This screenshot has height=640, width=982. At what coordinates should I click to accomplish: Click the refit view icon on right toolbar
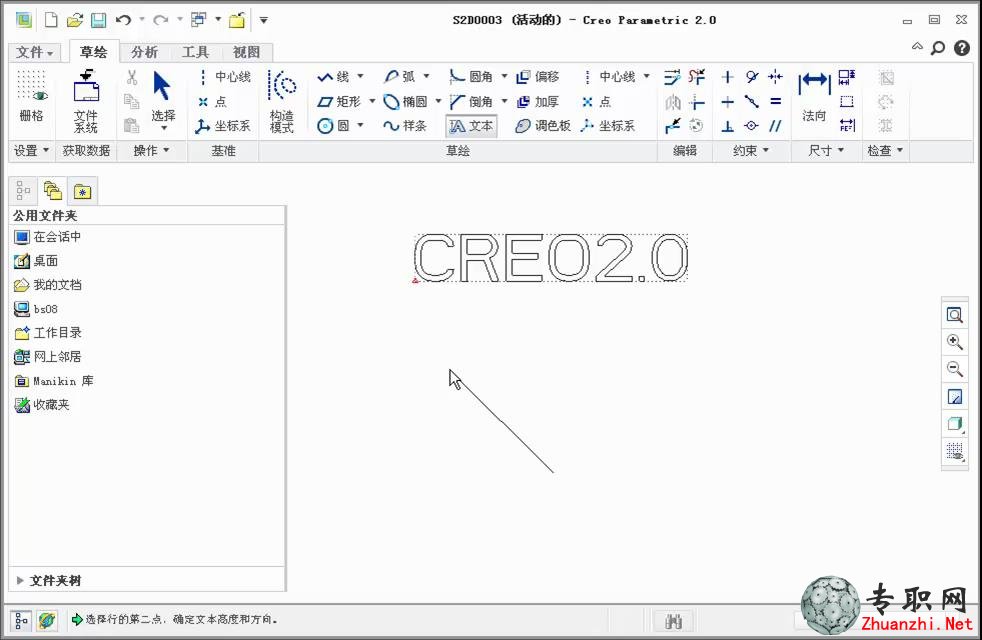point(954,314)
